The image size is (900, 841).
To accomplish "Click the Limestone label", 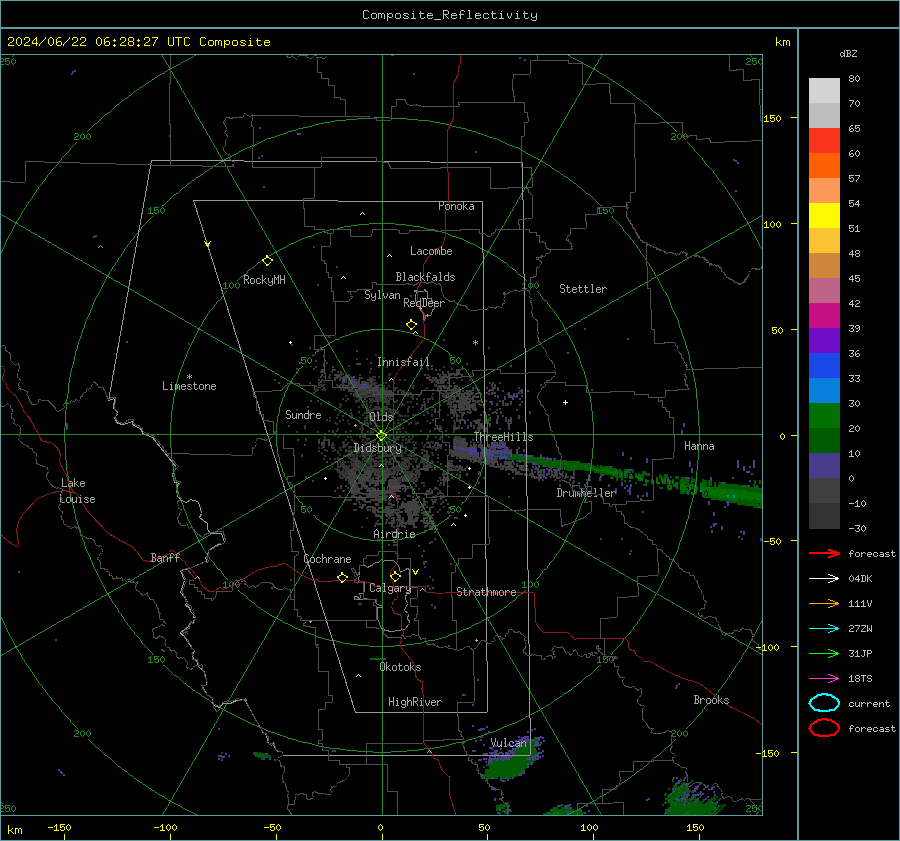I will [x=189, y=386].
